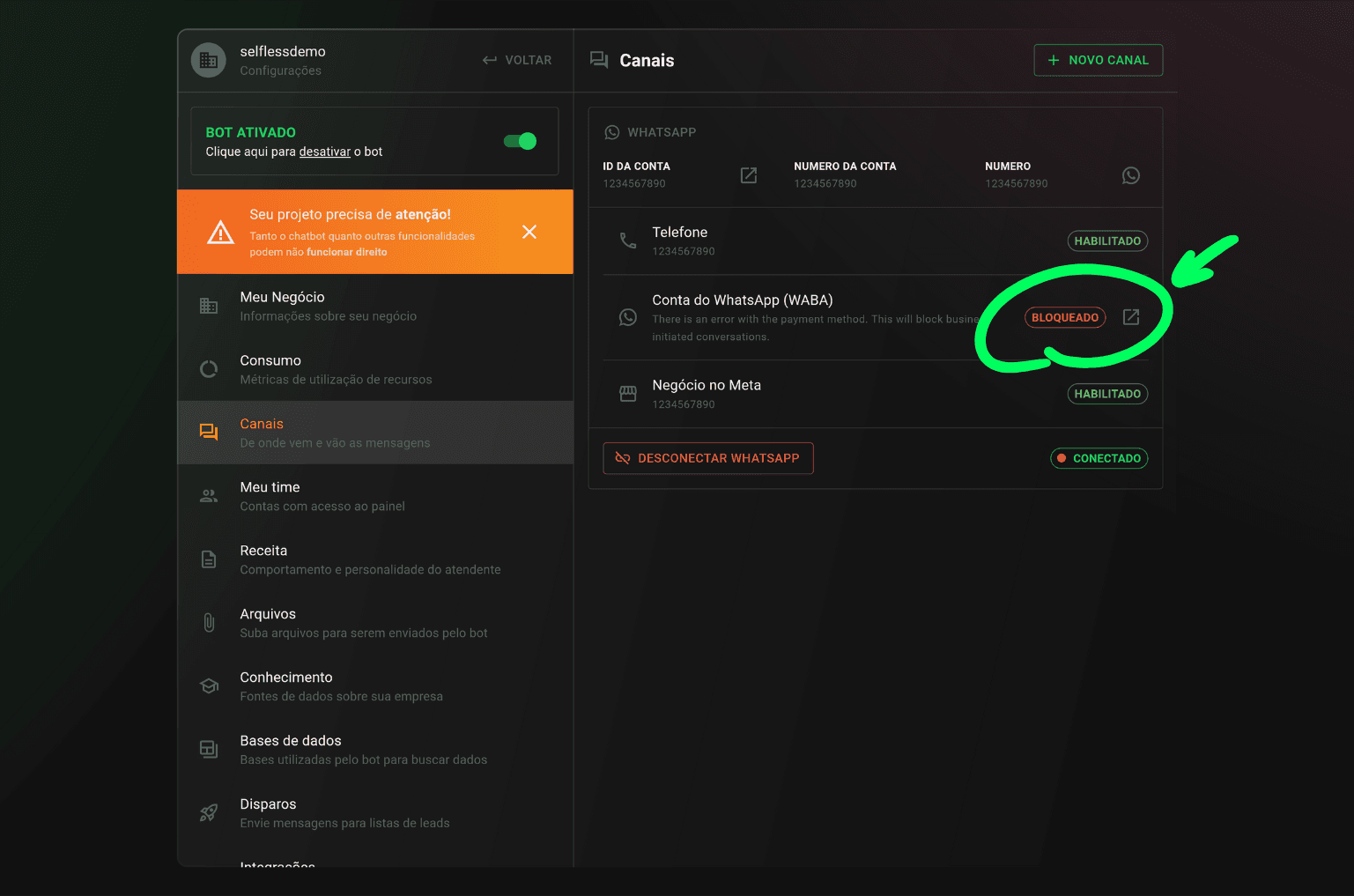Image resolution: width=1354 pixels, height=896 pixels.
Task: Click DESCONECTAR WHATSAPP button
Action: [x=708, y=458]
